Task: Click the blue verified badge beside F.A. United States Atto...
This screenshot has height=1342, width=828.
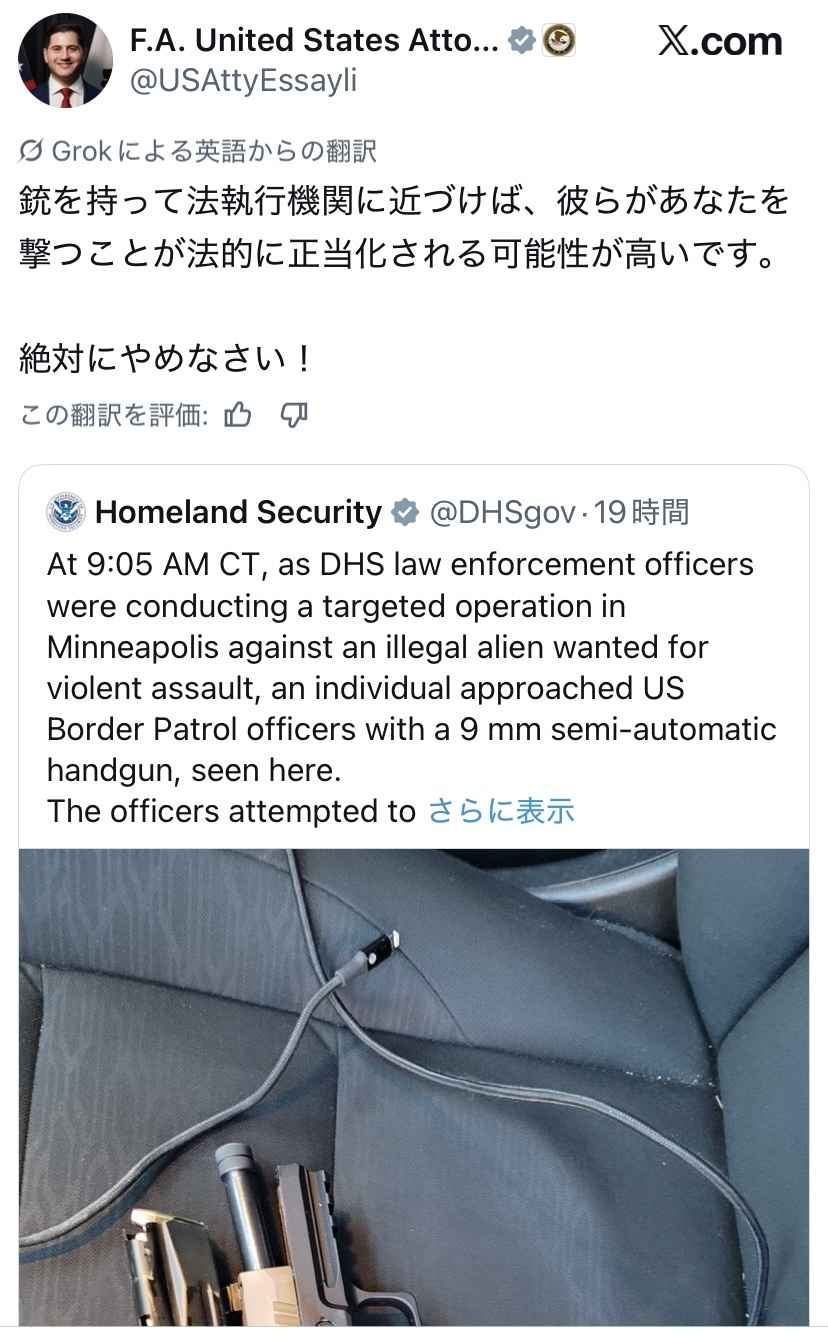Action: coord(521,41)
